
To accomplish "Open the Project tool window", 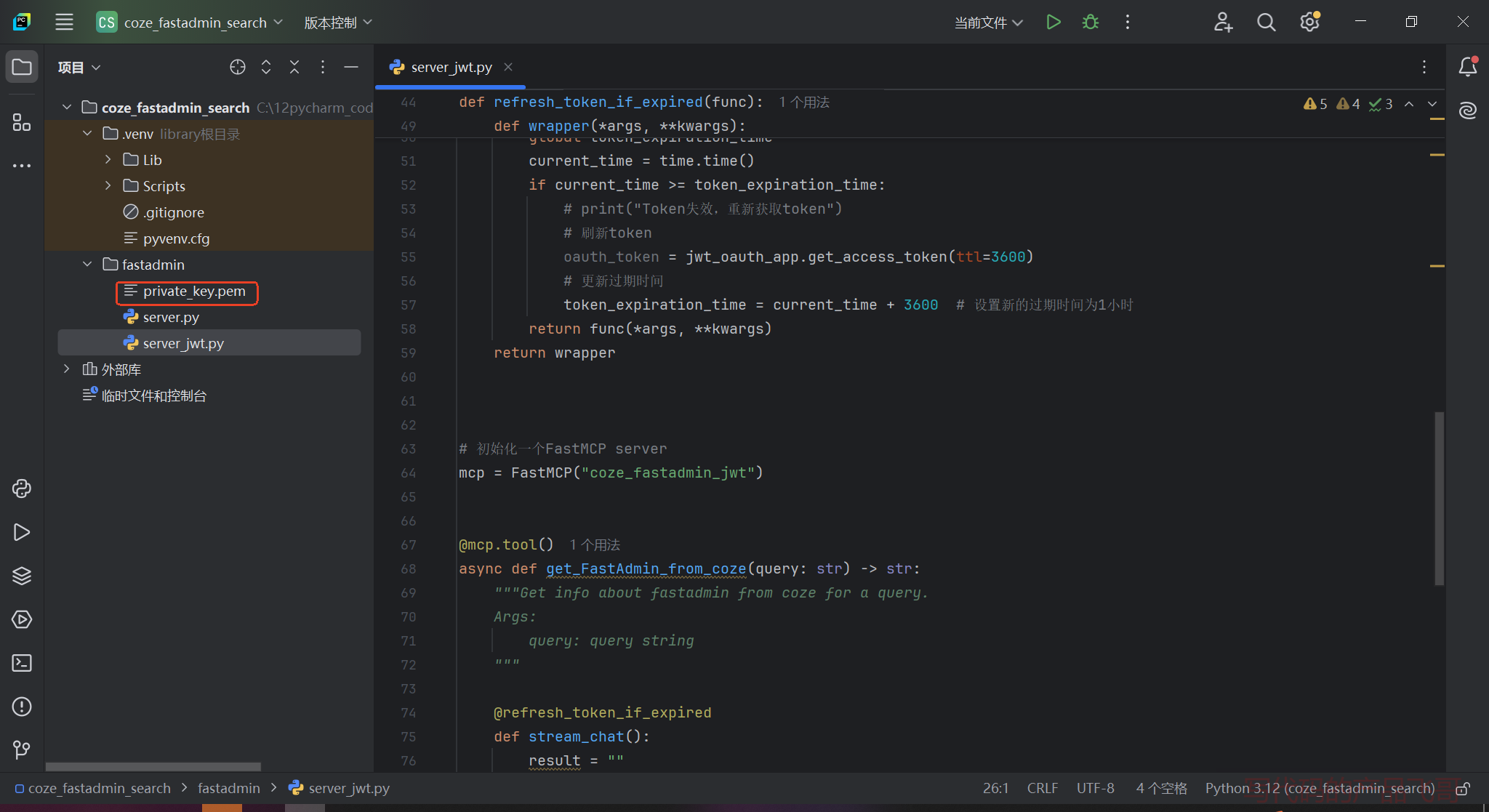I will (x=22, y=67).
